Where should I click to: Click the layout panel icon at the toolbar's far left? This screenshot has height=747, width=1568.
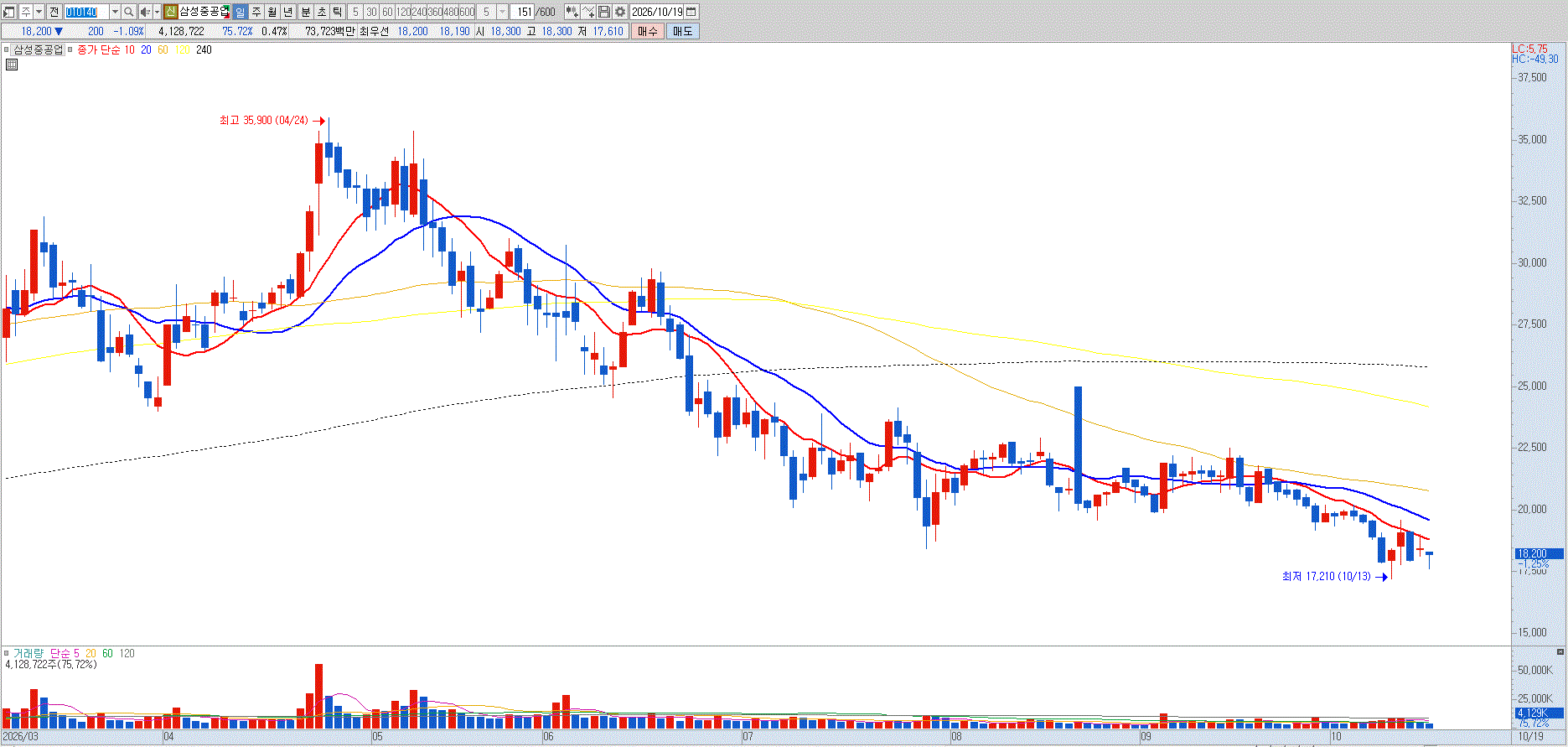click(9, 12)
